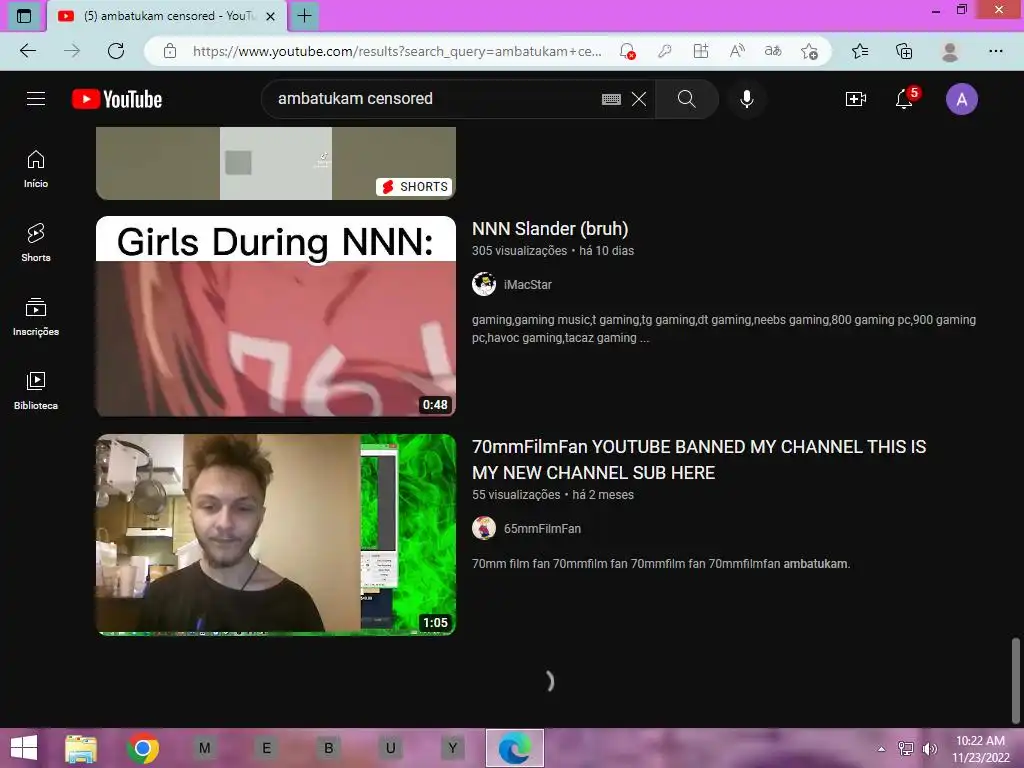Open blocked notifications icon in address bar
This screenshot has height=768, width=1024.
click(x=627, y=51)
